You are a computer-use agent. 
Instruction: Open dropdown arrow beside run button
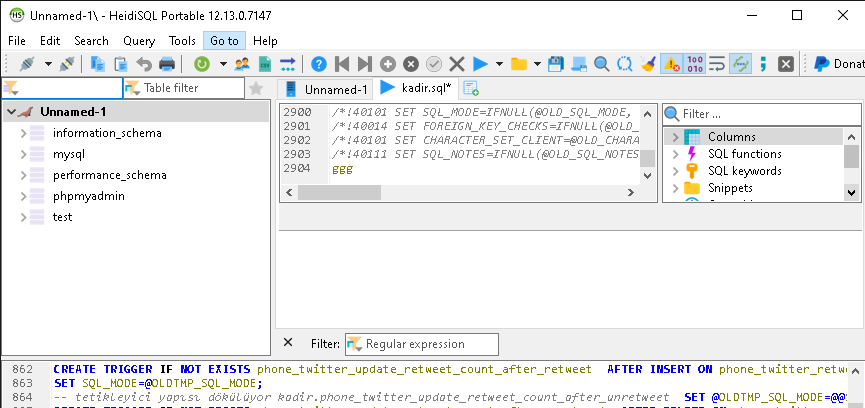tap(499, 64)
